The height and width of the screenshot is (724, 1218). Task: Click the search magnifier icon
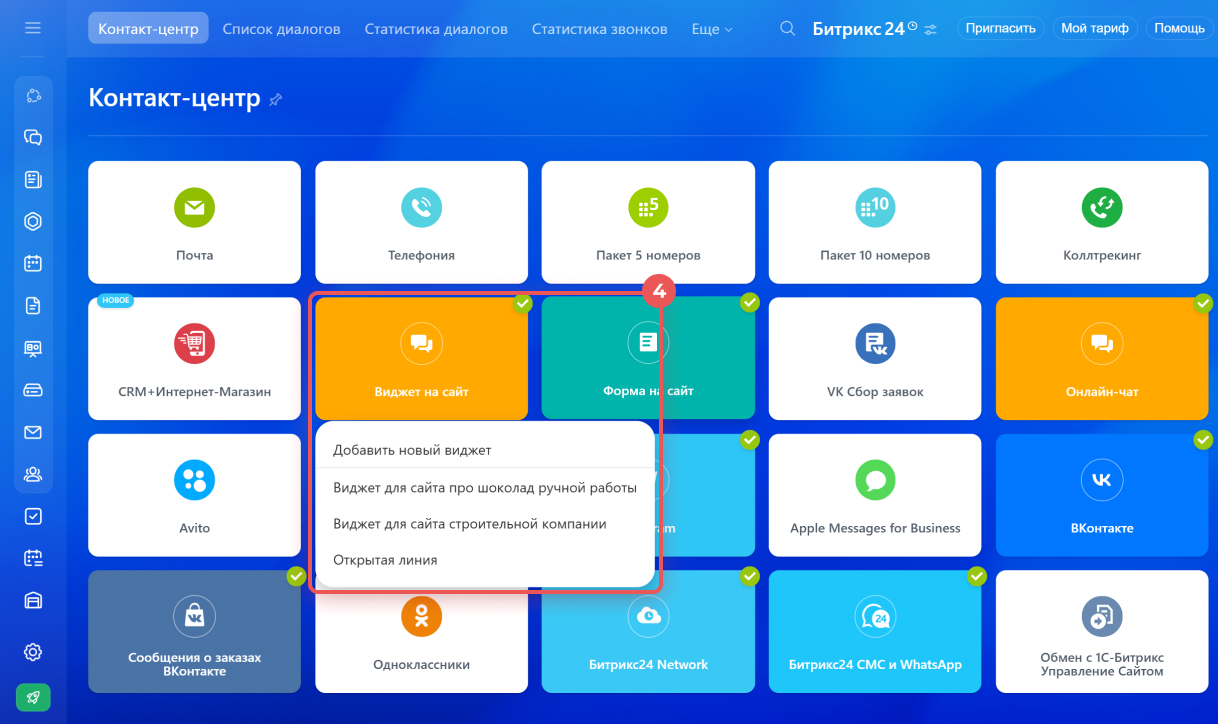click(788, 29)
